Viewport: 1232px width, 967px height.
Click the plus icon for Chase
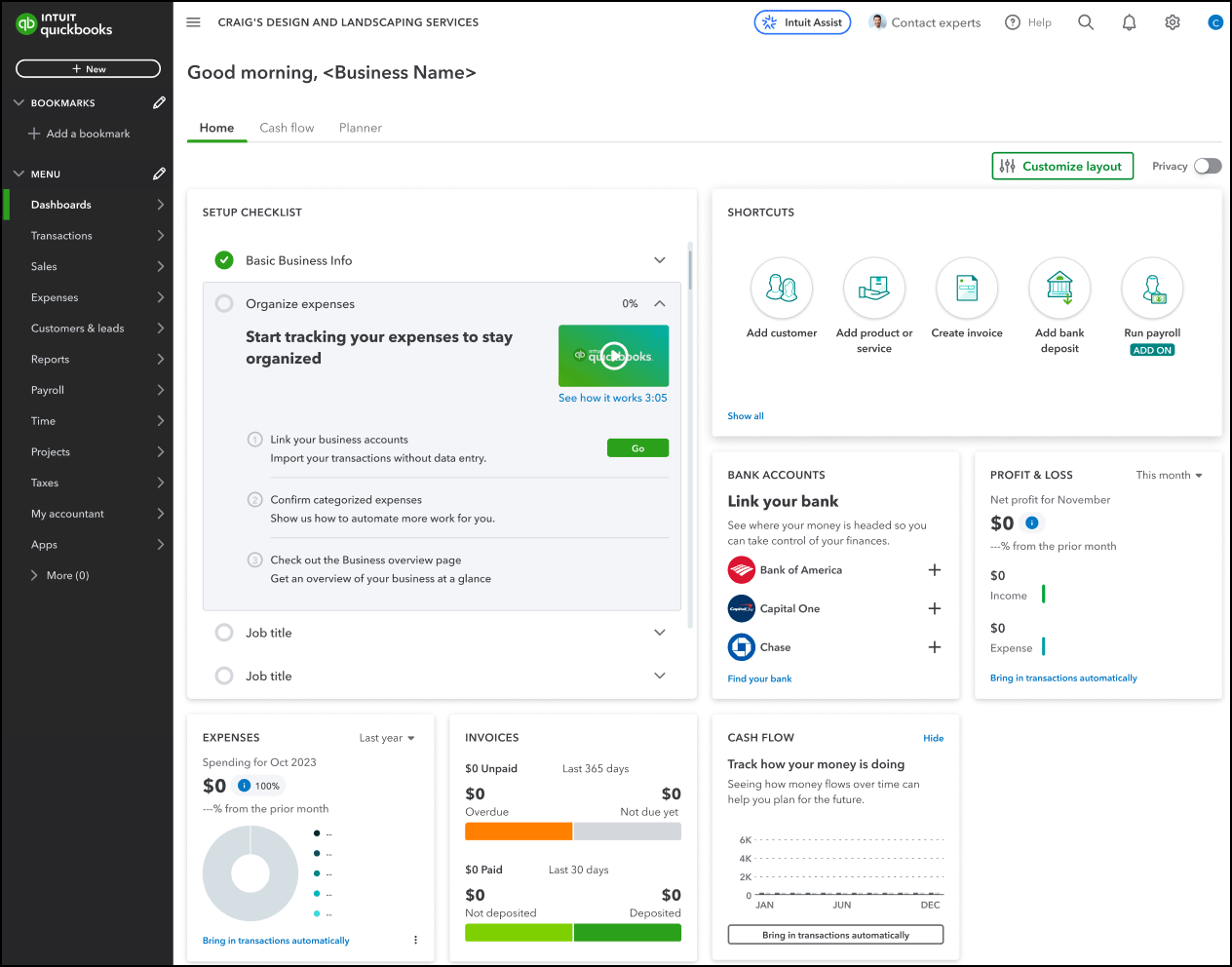pyautogui.click(x=935, y=647)
